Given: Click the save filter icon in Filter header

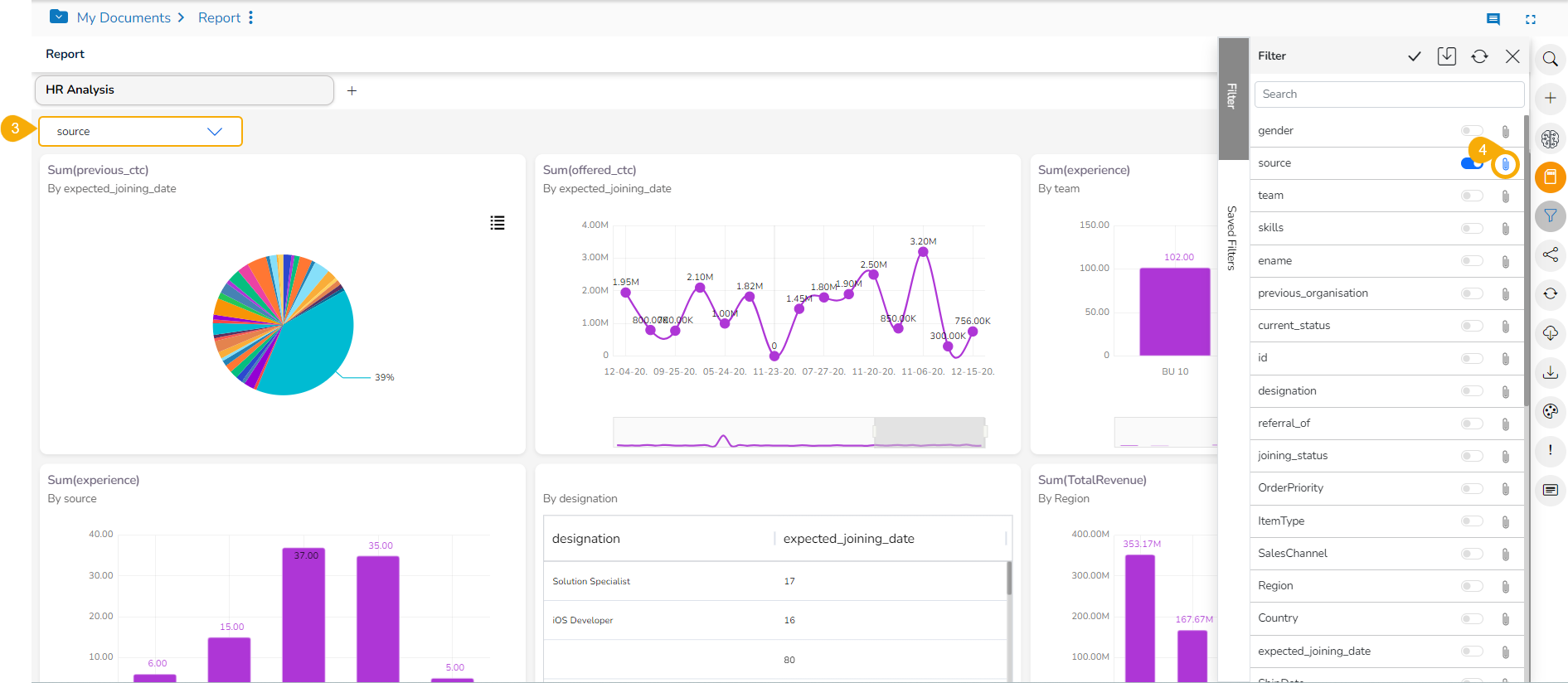Looking at the screenshot, I should pyautogui.click(x=1447, y=56).
